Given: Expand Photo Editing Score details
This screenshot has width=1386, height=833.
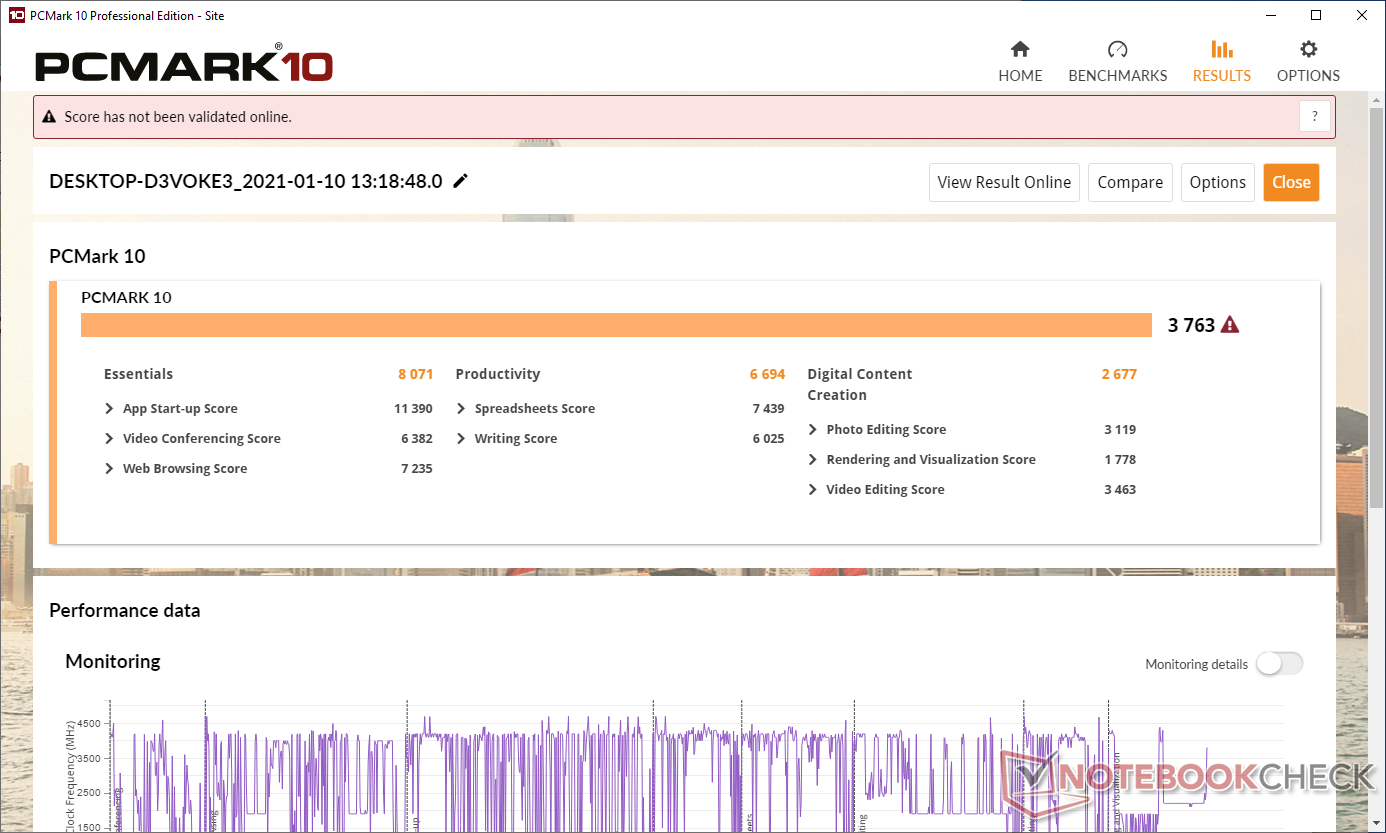Looking at the screenshot, I should 813,430.
